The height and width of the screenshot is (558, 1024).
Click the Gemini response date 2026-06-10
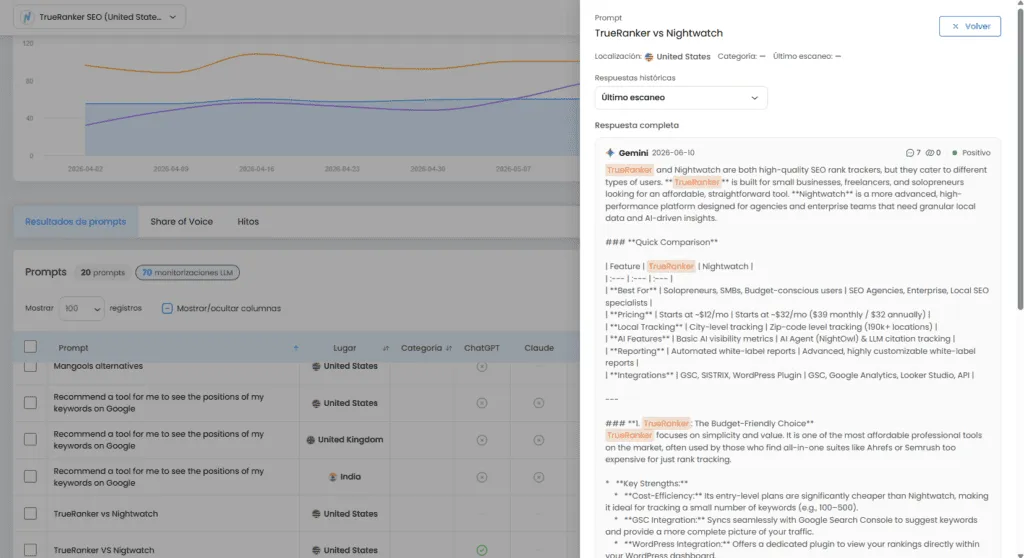click(x=673, y=153)
